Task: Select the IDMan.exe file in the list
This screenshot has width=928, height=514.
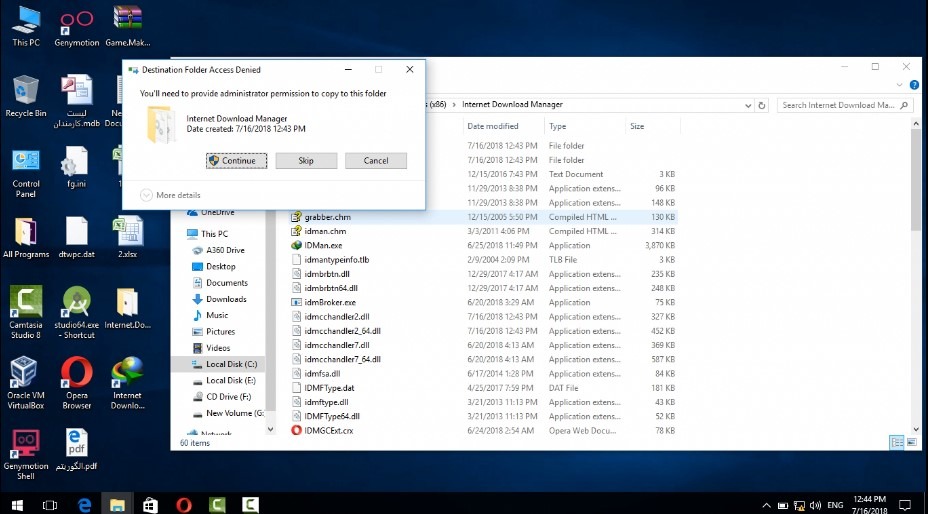Action: (x=323, y=245)
